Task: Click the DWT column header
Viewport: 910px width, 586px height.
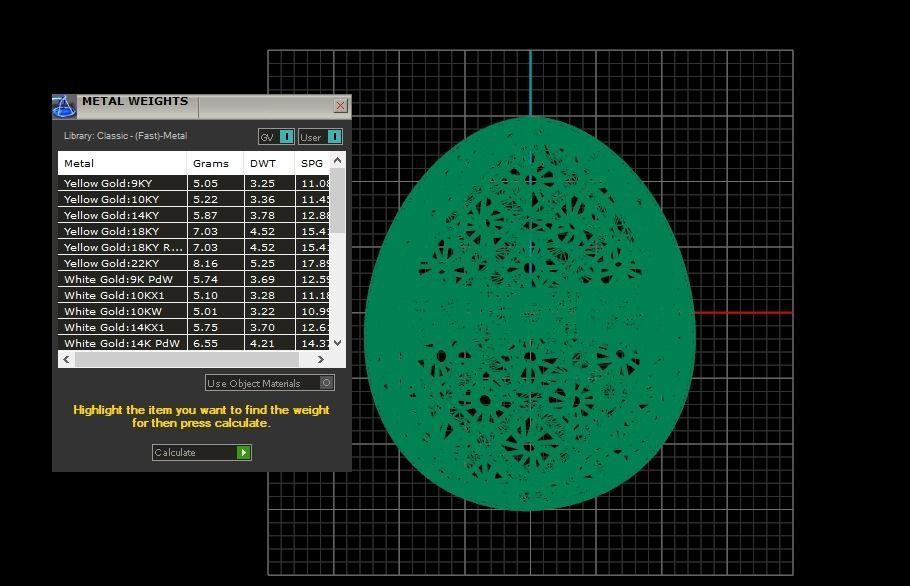Action: point(269,164)
